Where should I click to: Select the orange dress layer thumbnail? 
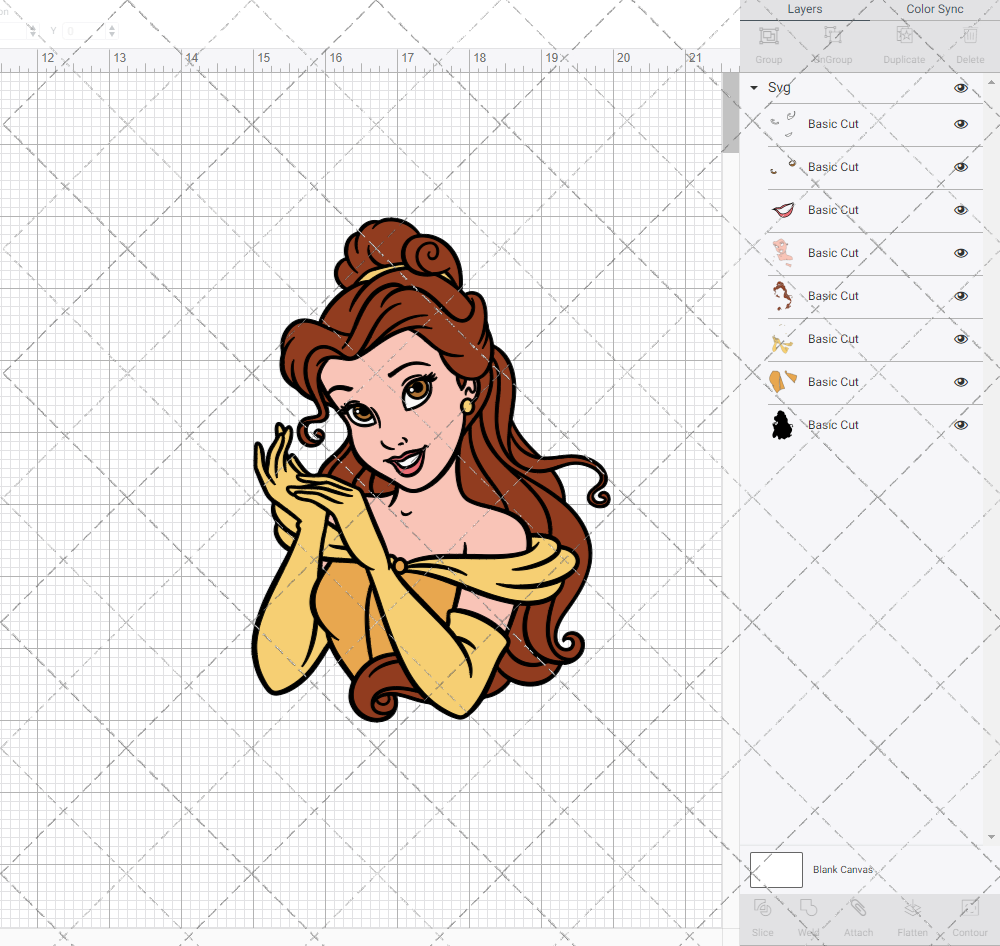click(x=783, y=381)
